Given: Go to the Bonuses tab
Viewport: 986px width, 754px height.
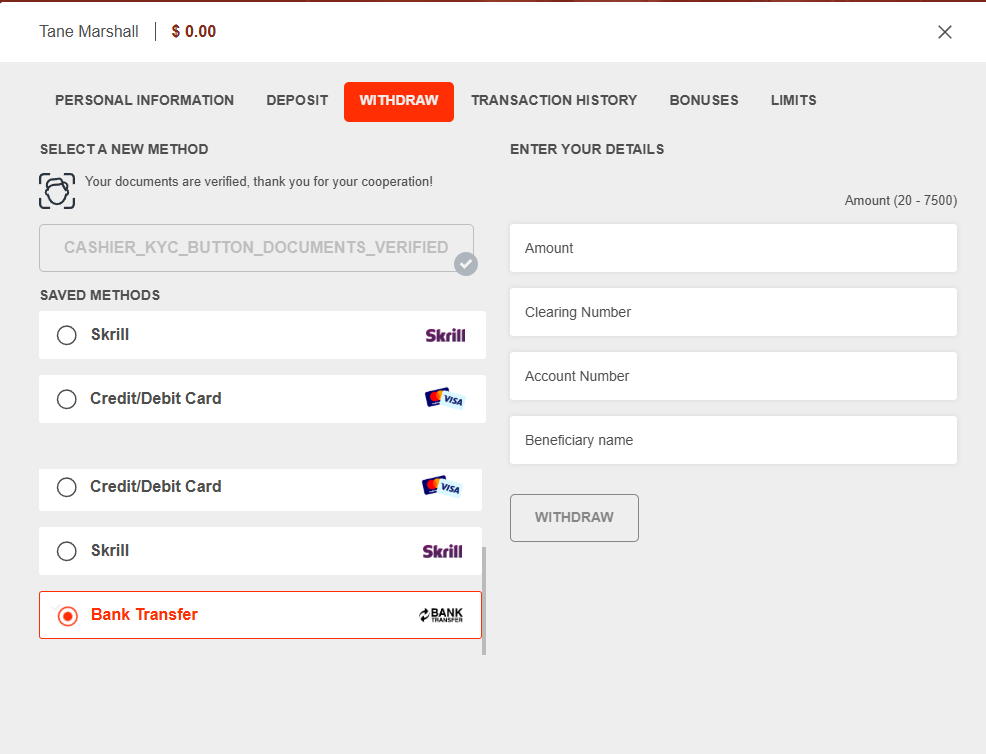Looking at the screenshot, I should click(704, 101).
